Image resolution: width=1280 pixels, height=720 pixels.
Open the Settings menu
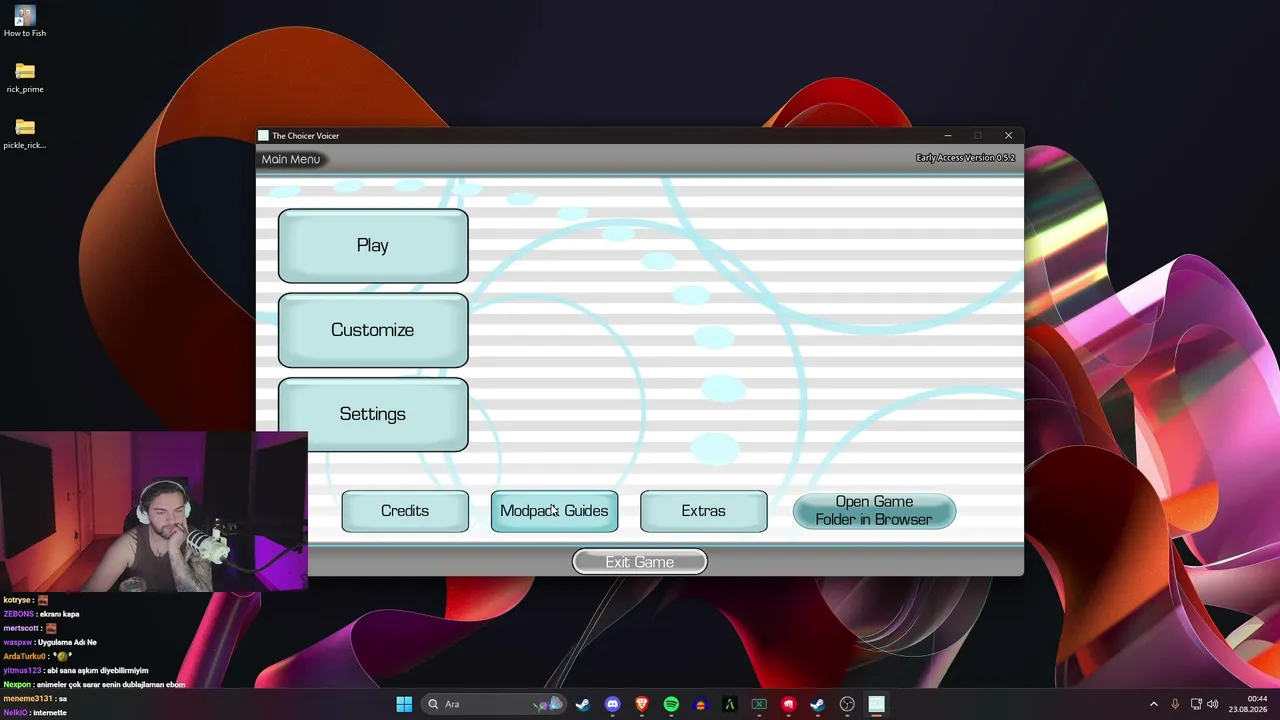(373, 414)
